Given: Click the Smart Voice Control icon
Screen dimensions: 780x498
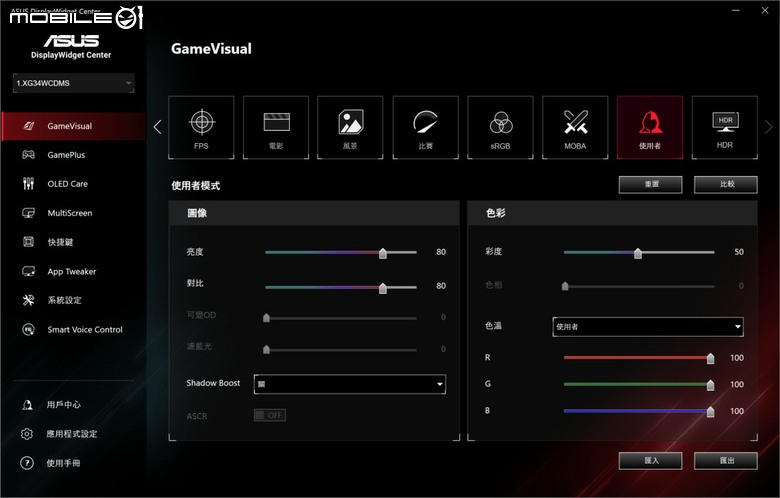Looking at the screenshot, I should coord(28,329).
